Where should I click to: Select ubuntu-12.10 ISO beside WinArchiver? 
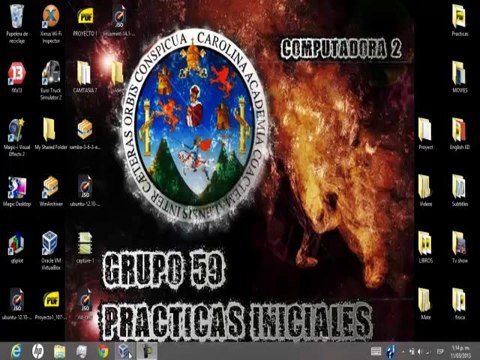pyautogui.click(x=85, y=191)
